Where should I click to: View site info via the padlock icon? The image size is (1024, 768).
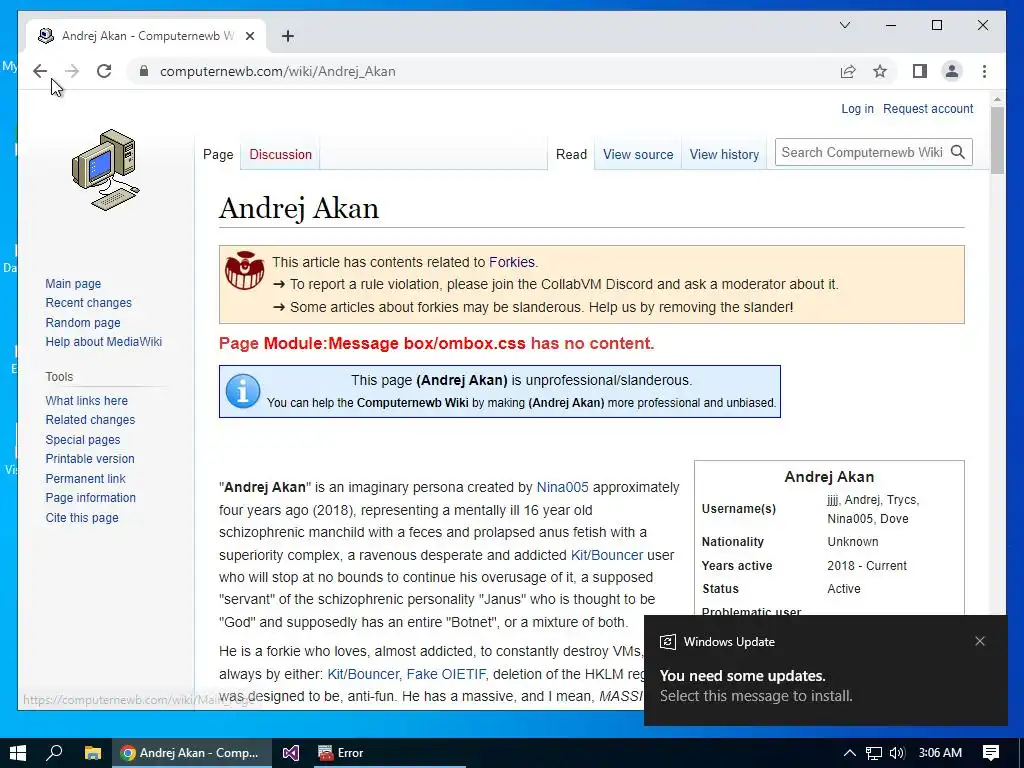pos(144,71)
